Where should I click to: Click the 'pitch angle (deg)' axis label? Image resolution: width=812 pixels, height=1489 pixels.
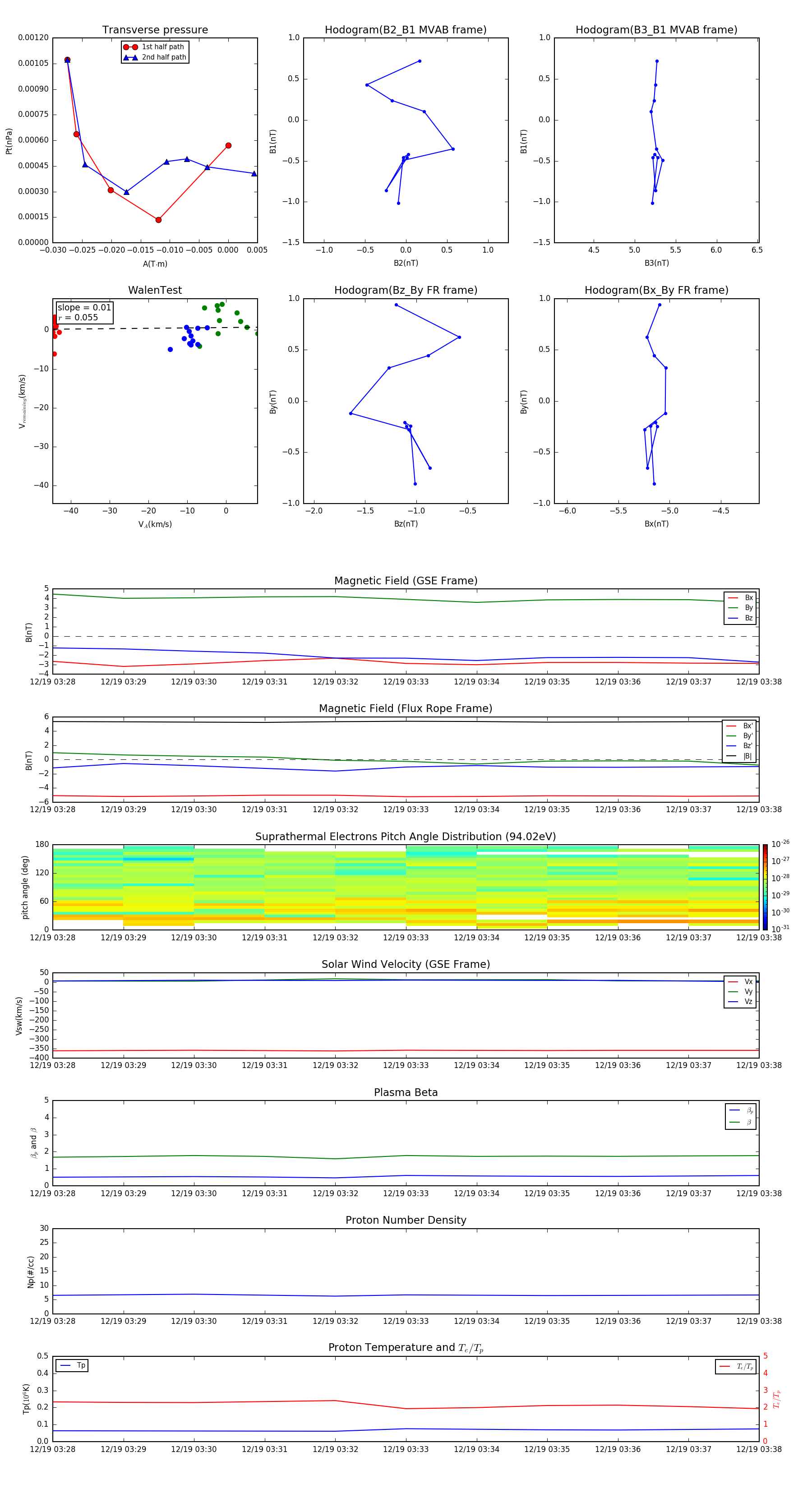click(x=25, y=887)
